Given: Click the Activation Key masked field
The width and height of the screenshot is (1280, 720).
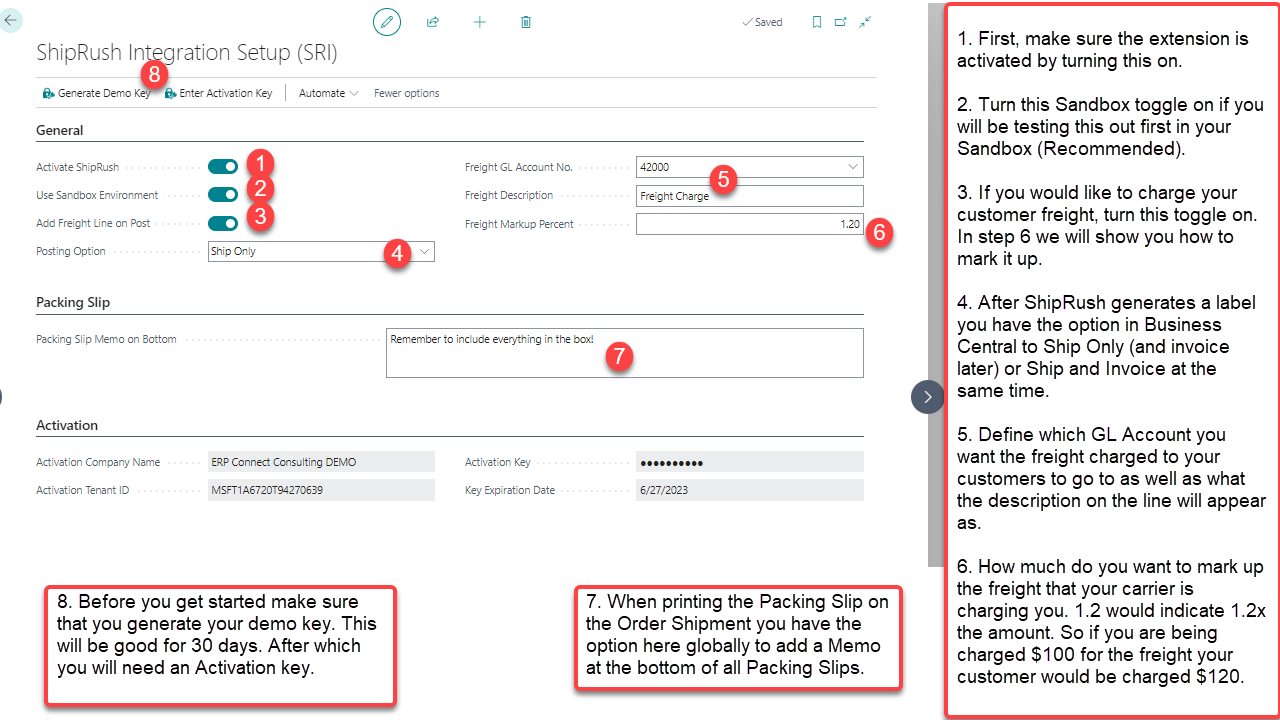Looking at the screenshot, I should pyautogui.click(x=750, y=462).
